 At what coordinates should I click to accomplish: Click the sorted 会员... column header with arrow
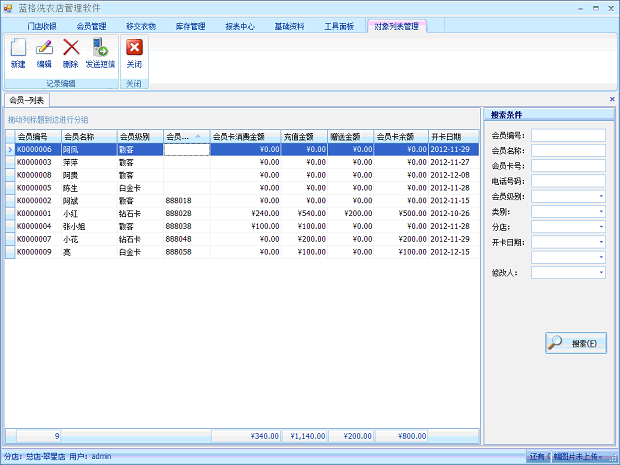point(187,137)
